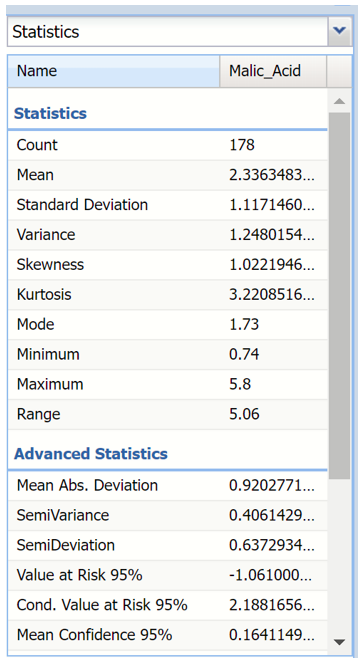
Task: Click the SemiVariance value 0.4061429
Action: 272,515
